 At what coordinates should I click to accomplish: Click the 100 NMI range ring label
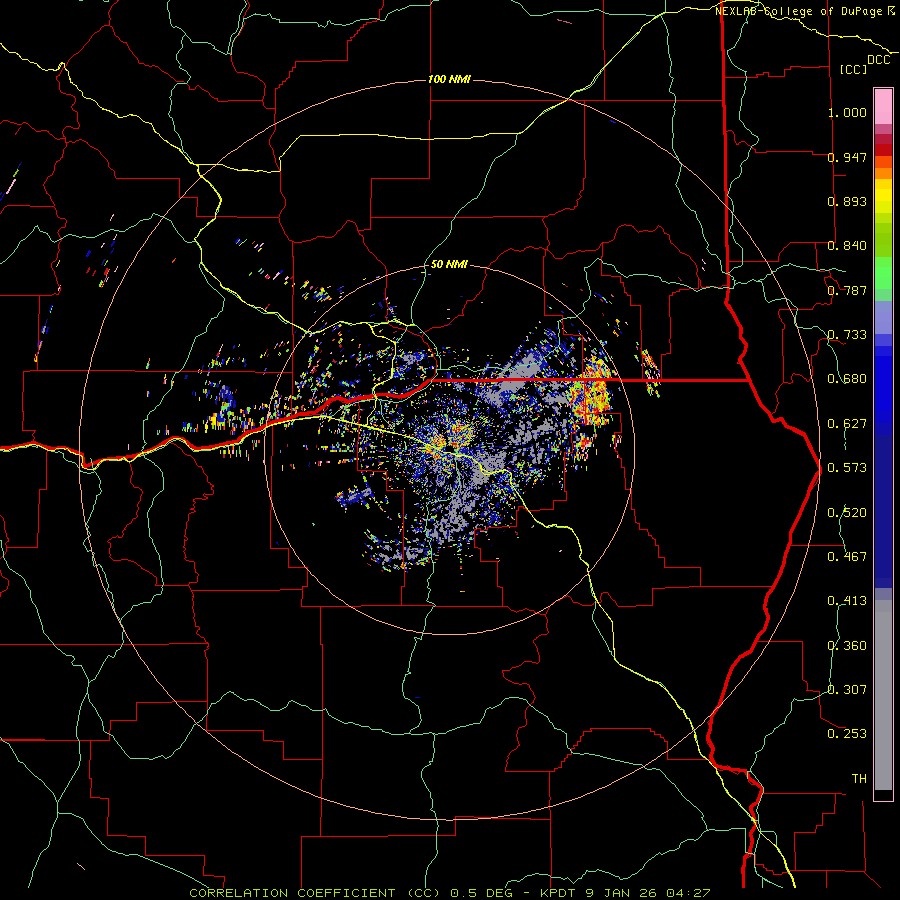click(449, 79)
